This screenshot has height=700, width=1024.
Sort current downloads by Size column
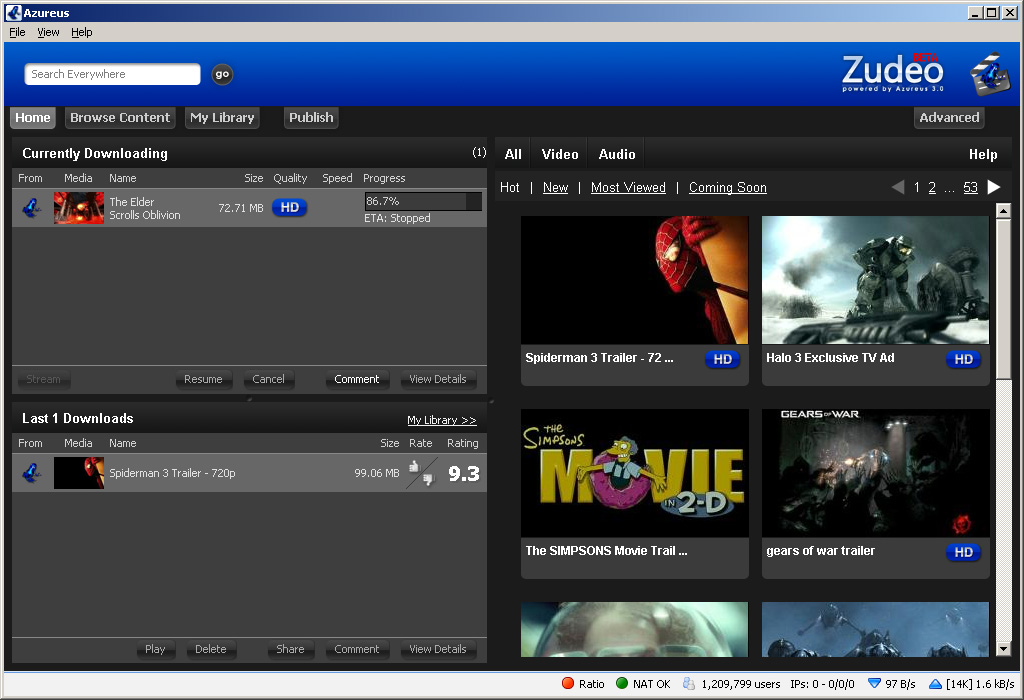pos(253,178)
